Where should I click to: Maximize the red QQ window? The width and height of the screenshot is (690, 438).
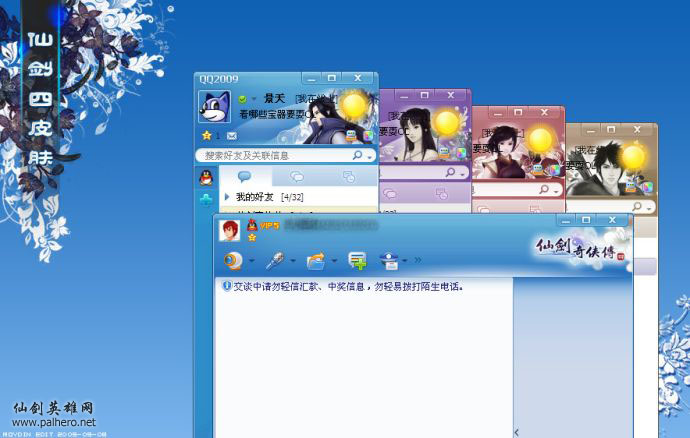518,112
